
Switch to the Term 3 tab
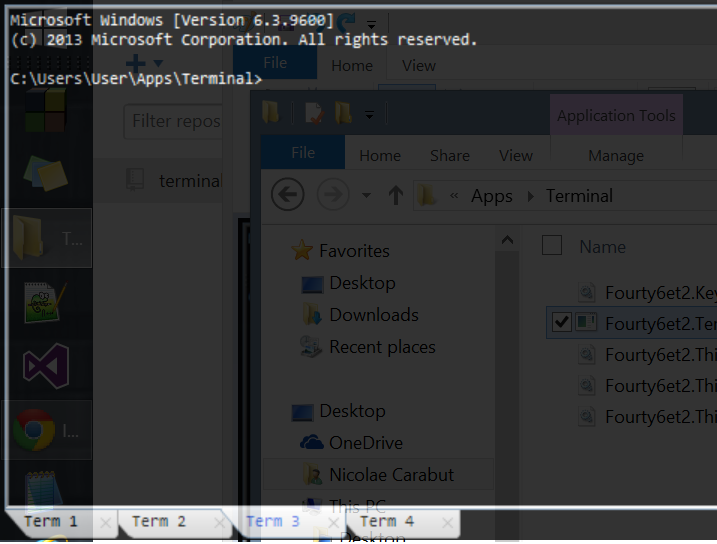coord(273,522)
